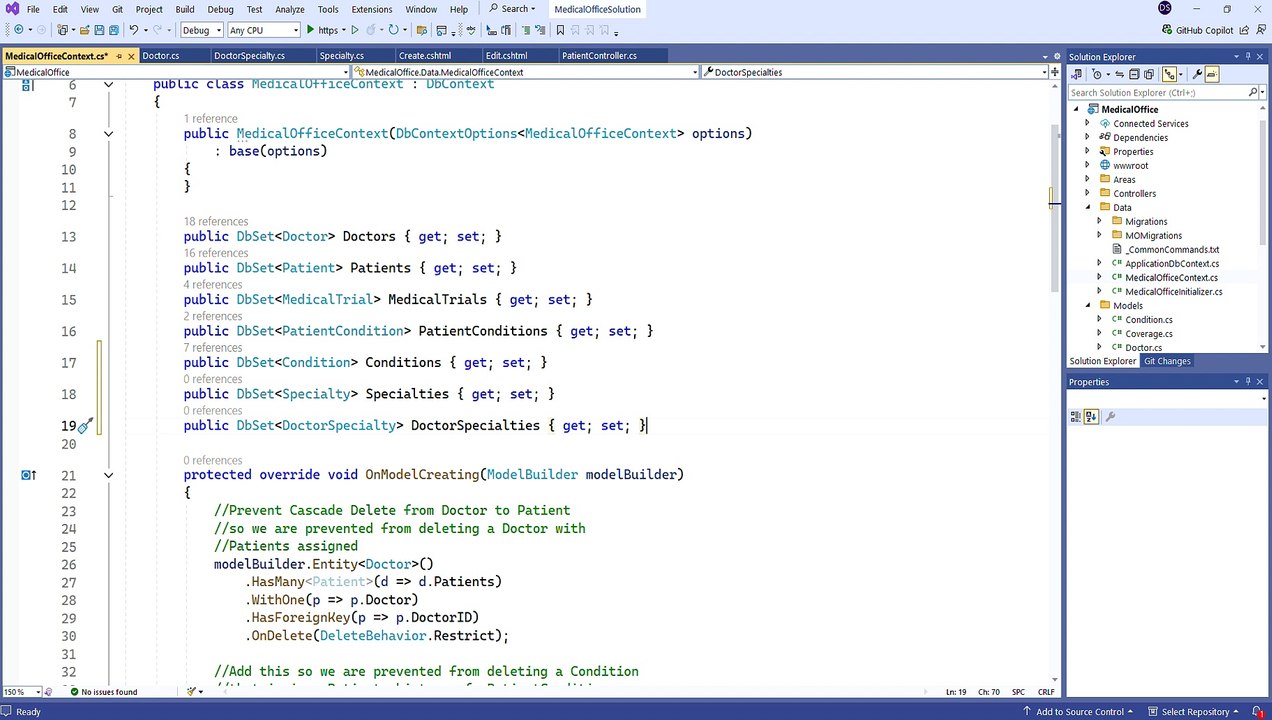
Task: Open the Any CPU platform dropdown
Action: (x=264, y=30)
